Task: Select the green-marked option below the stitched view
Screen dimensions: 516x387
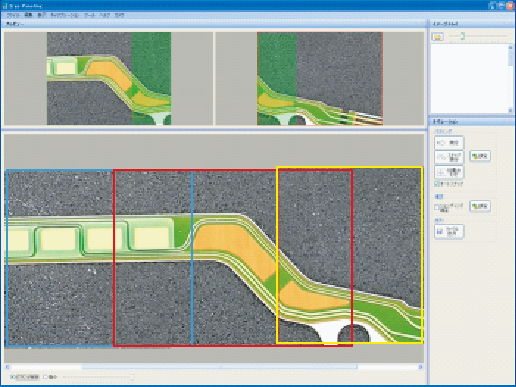Action: [25, 377]
